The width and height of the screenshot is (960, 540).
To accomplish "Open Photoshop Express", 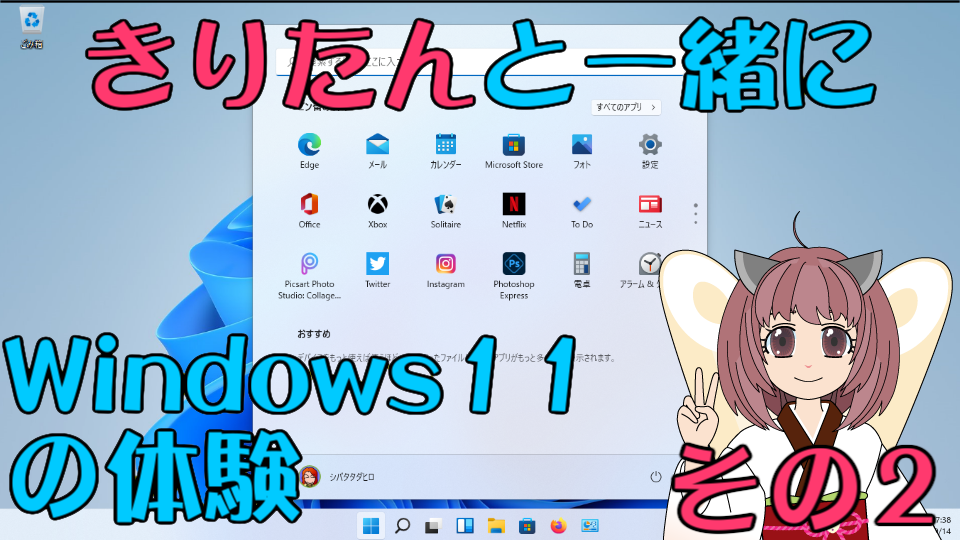I will 514,276.
